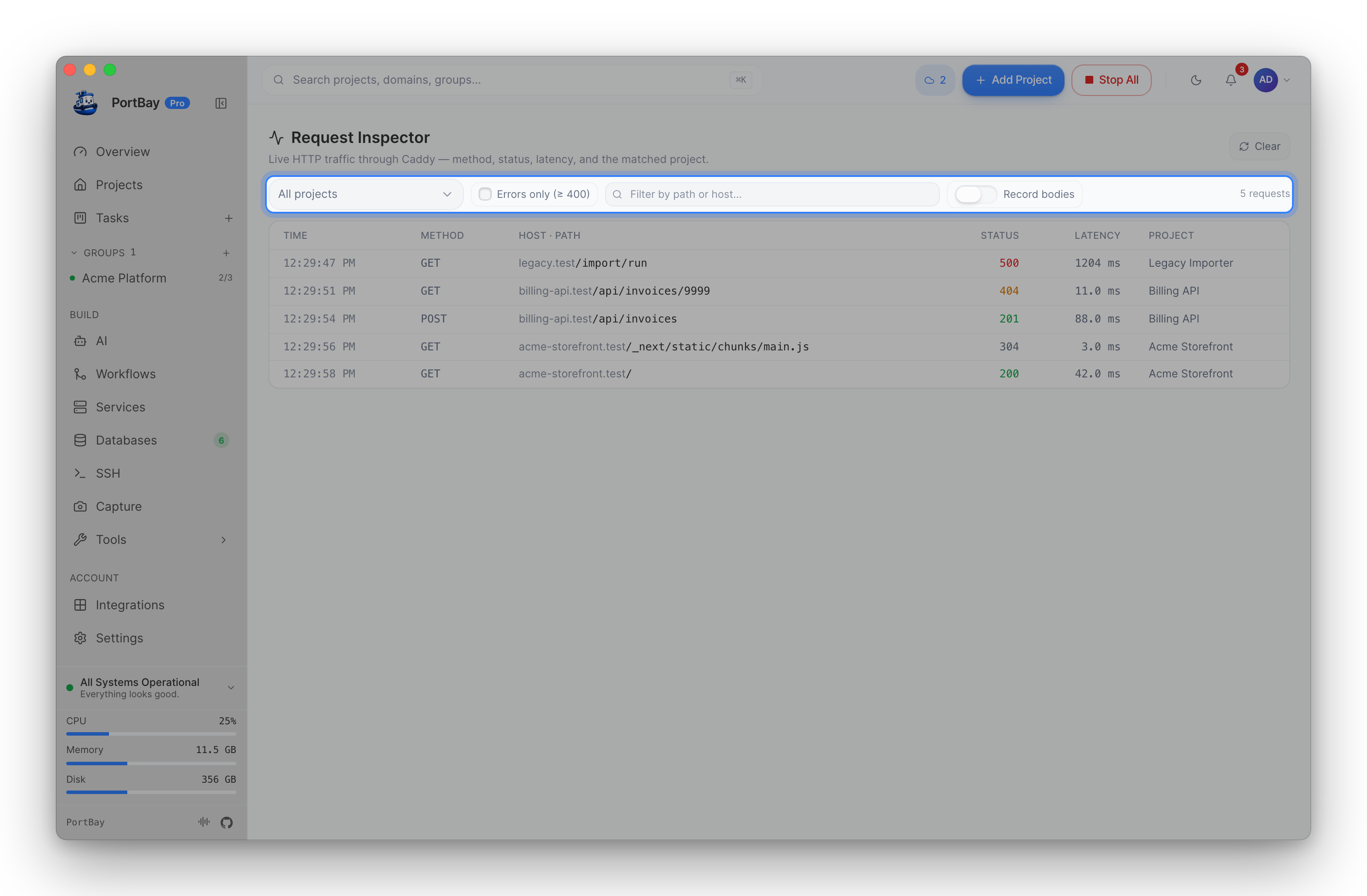This screenshot has height=896, width=1367.
Task: Click the Pro badge next to PortBay
Action: click(177, 103)
